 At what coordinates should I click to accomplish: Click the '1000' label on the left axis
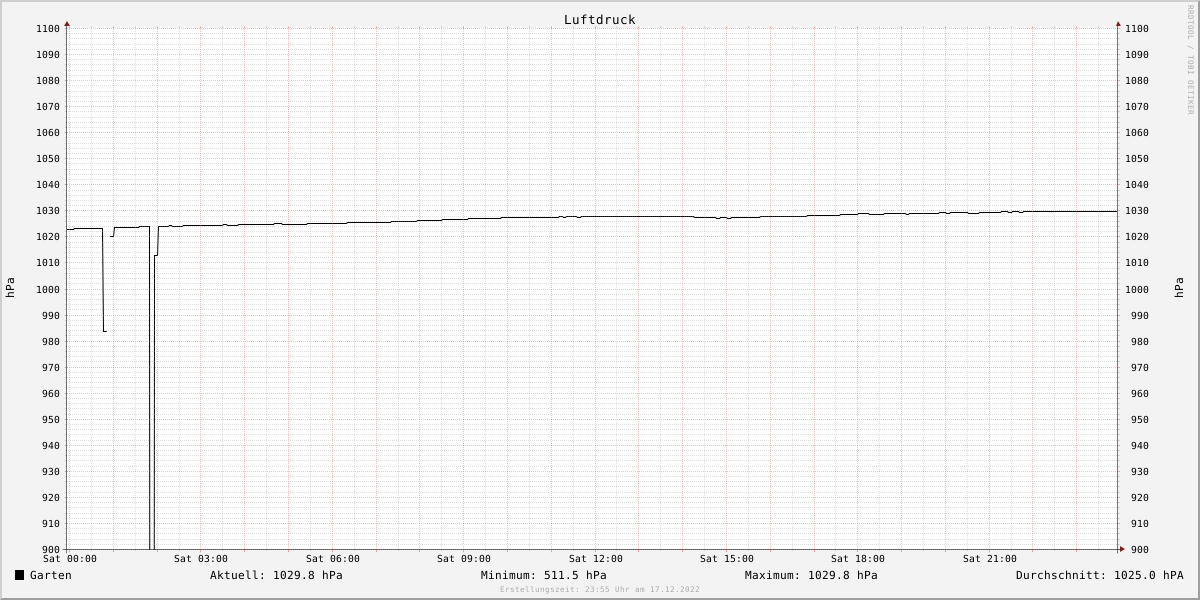point(48,290)
